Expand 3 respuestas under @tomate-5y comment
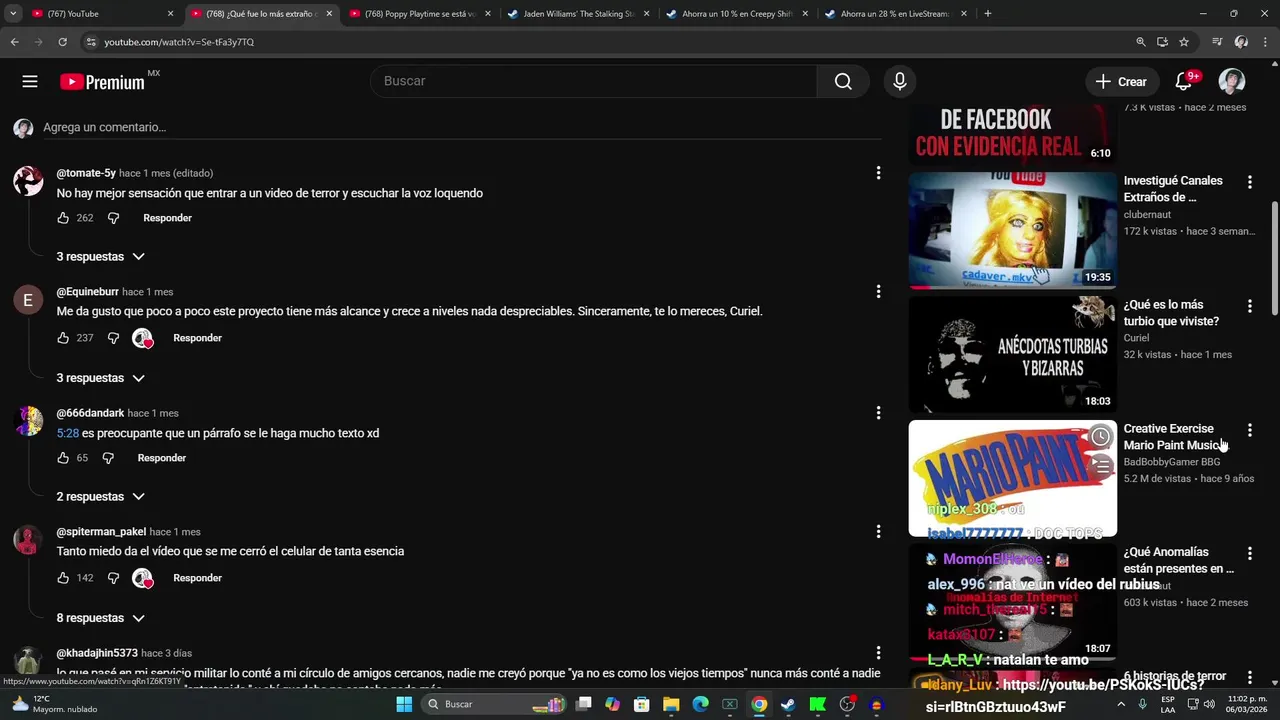 coord(100,257)
